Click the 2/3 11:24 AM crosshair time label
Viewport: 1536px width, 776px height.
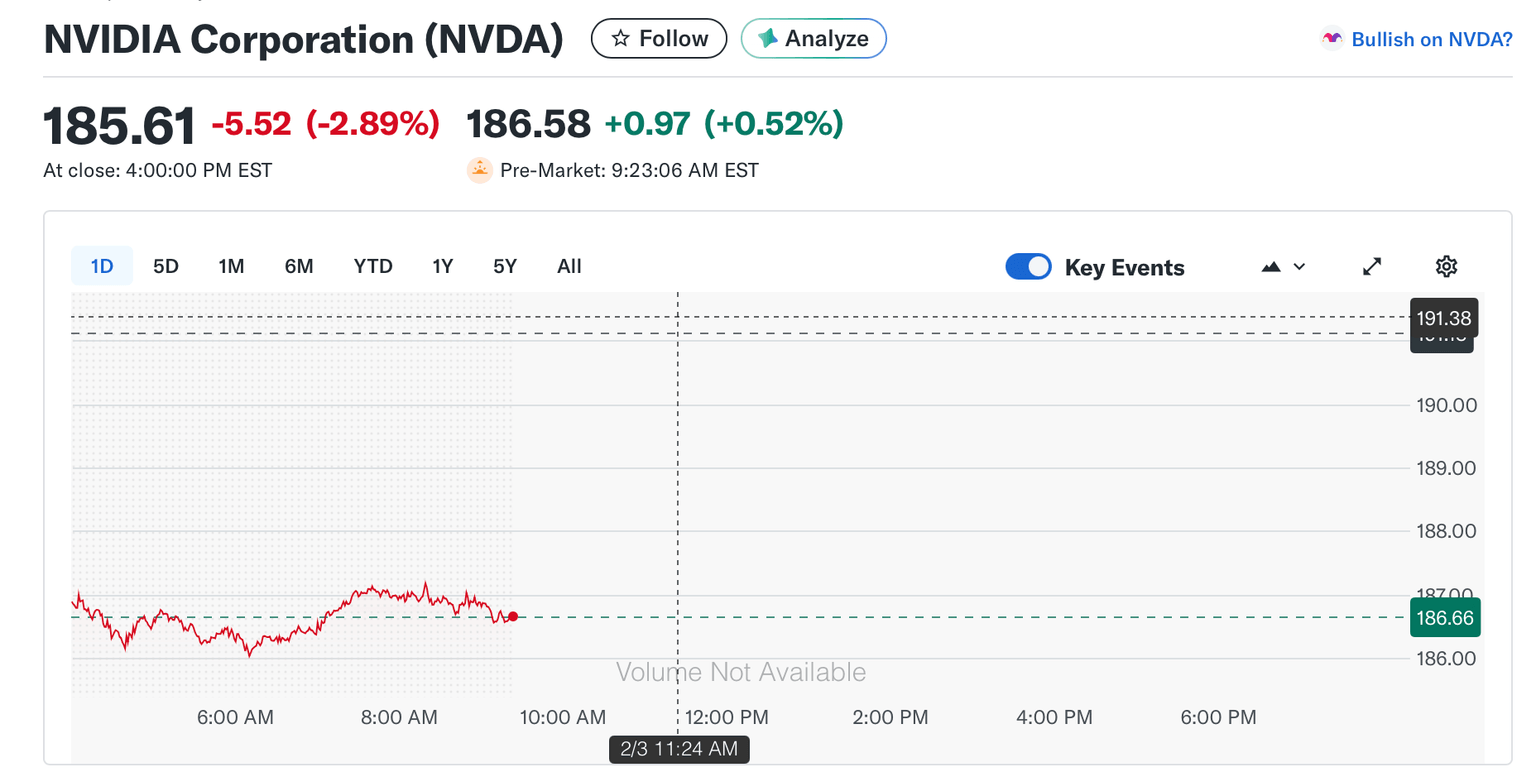679,748
